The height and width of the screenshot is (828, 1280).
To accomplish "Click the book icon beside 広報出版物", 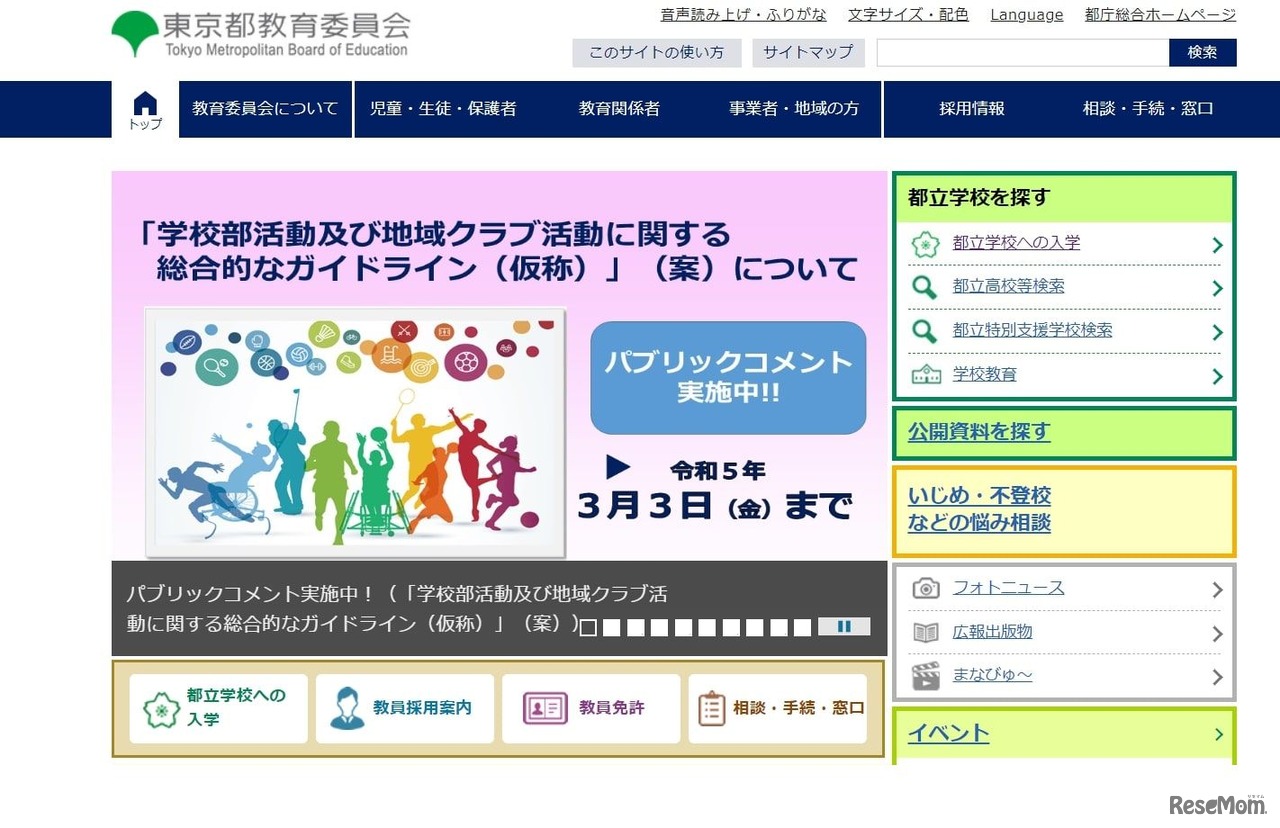I will coord(925,633).
